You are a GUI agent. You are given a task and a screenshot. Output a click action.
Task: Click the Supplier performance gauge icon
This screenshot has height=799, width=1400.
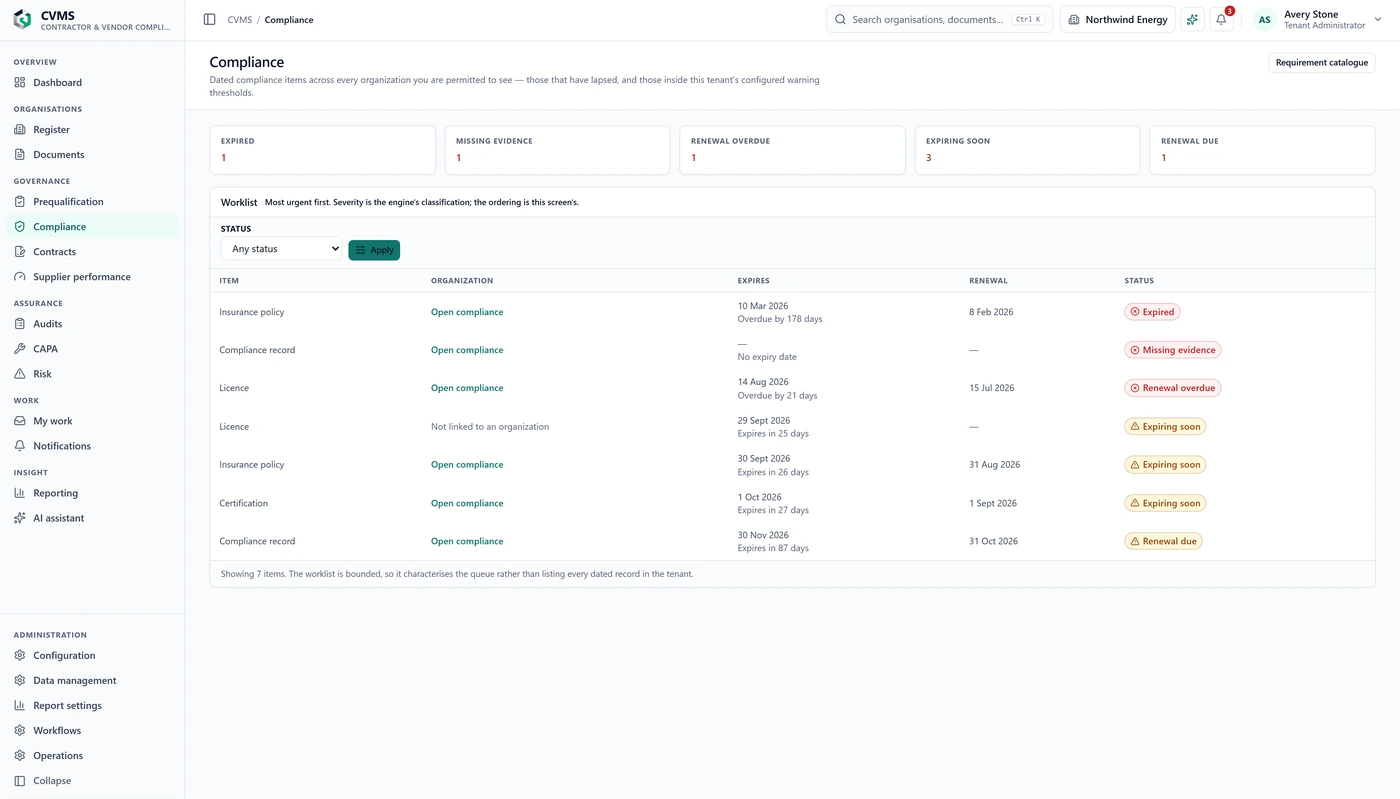20,277
